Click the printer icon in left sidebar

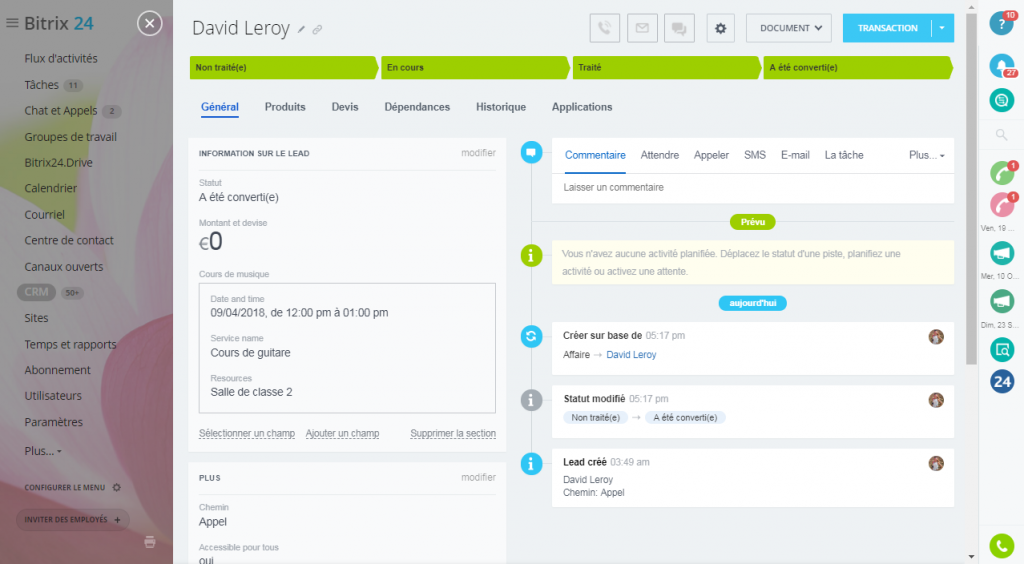[150, 542]
